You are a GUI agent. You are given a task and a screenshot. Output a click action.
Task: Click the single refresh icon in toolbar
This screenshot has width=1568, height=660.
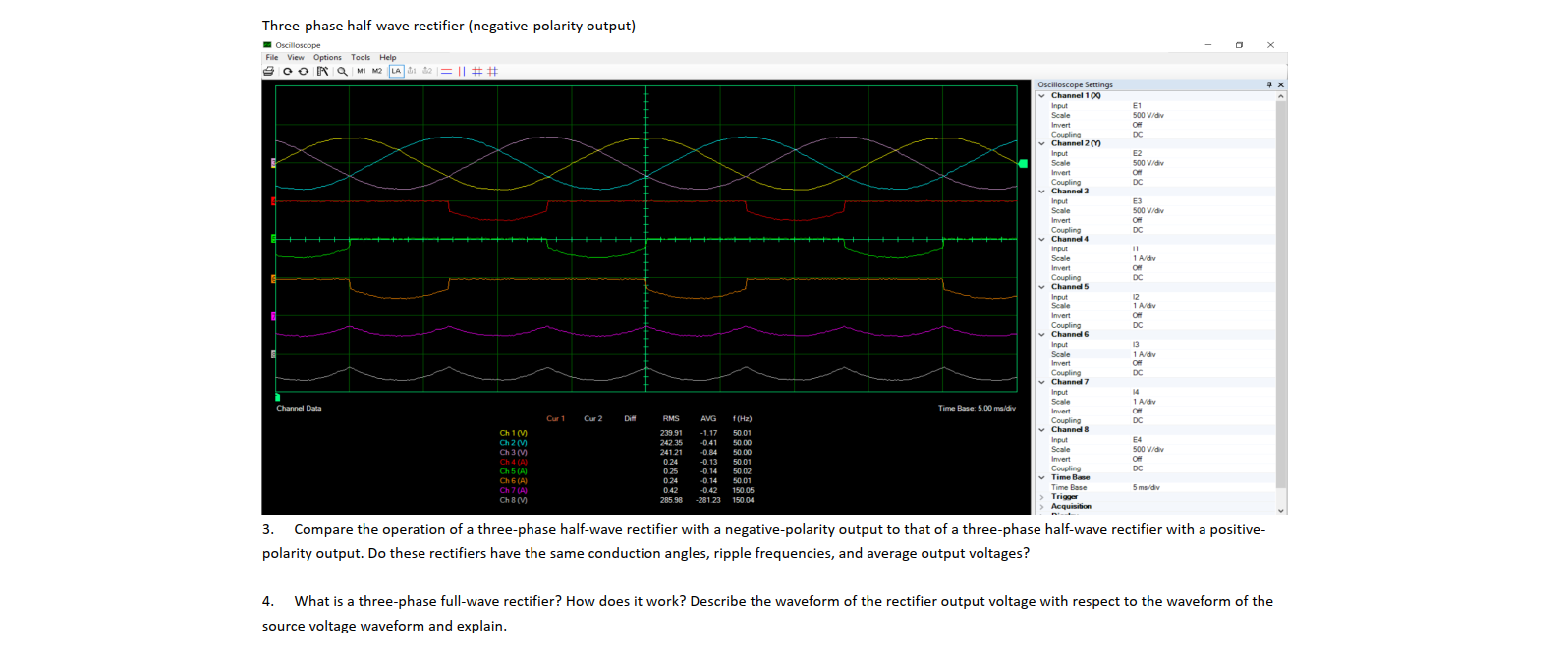click(288, 71)
